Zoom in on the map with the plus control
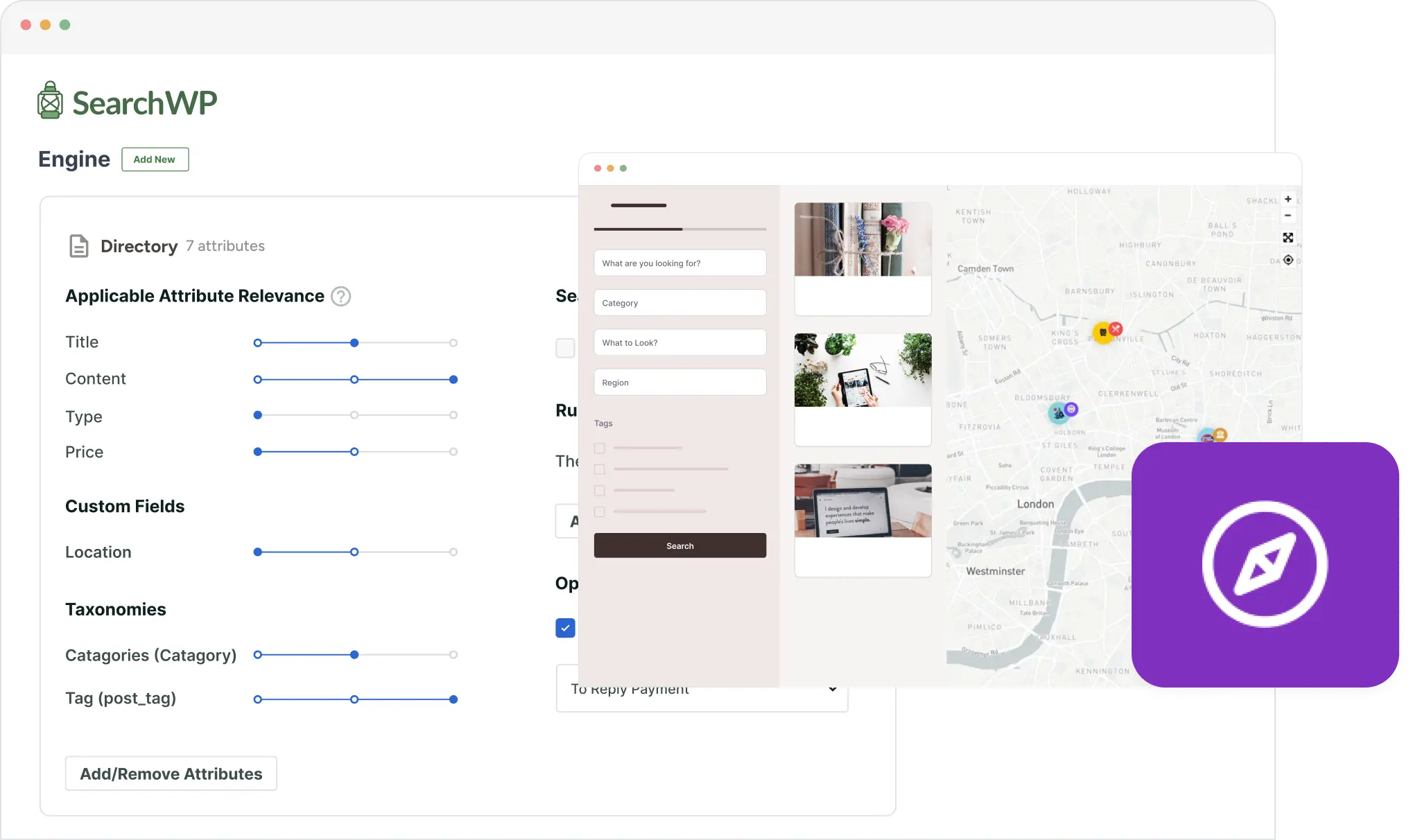1411x840 pixels. [x=1288, y=199]
